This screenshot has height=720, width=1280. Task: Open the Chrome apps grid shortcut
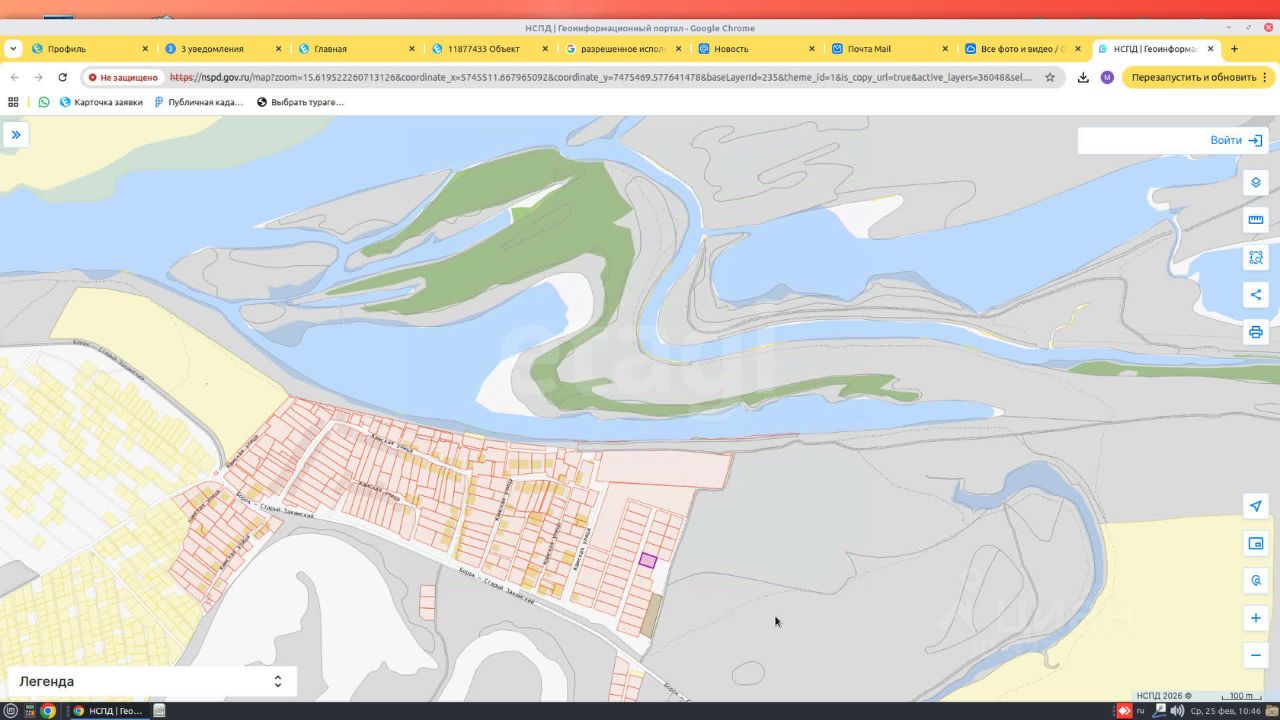click(14, 102)
